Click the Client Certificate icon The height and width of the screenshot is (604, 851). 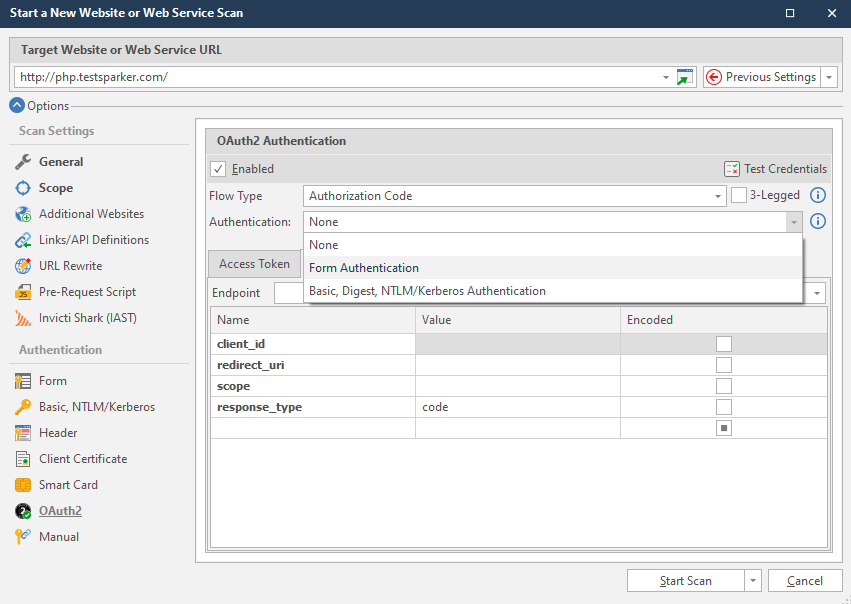23,459
